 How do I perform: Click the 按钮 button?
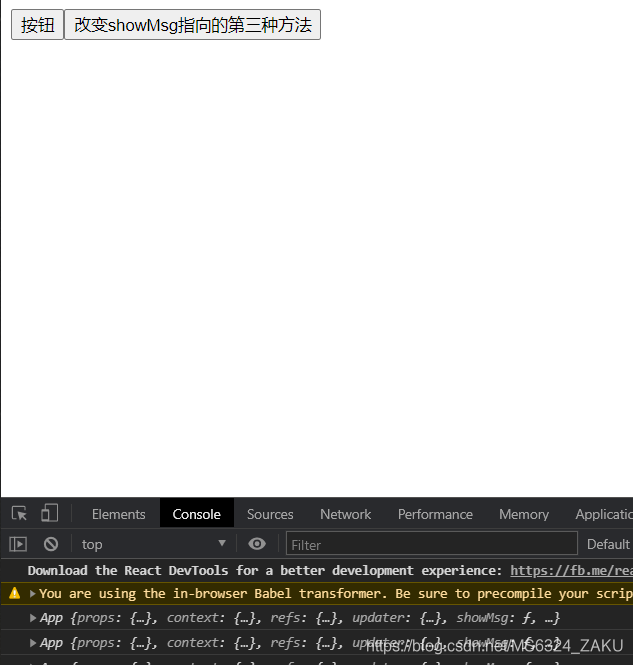point(37,25)
